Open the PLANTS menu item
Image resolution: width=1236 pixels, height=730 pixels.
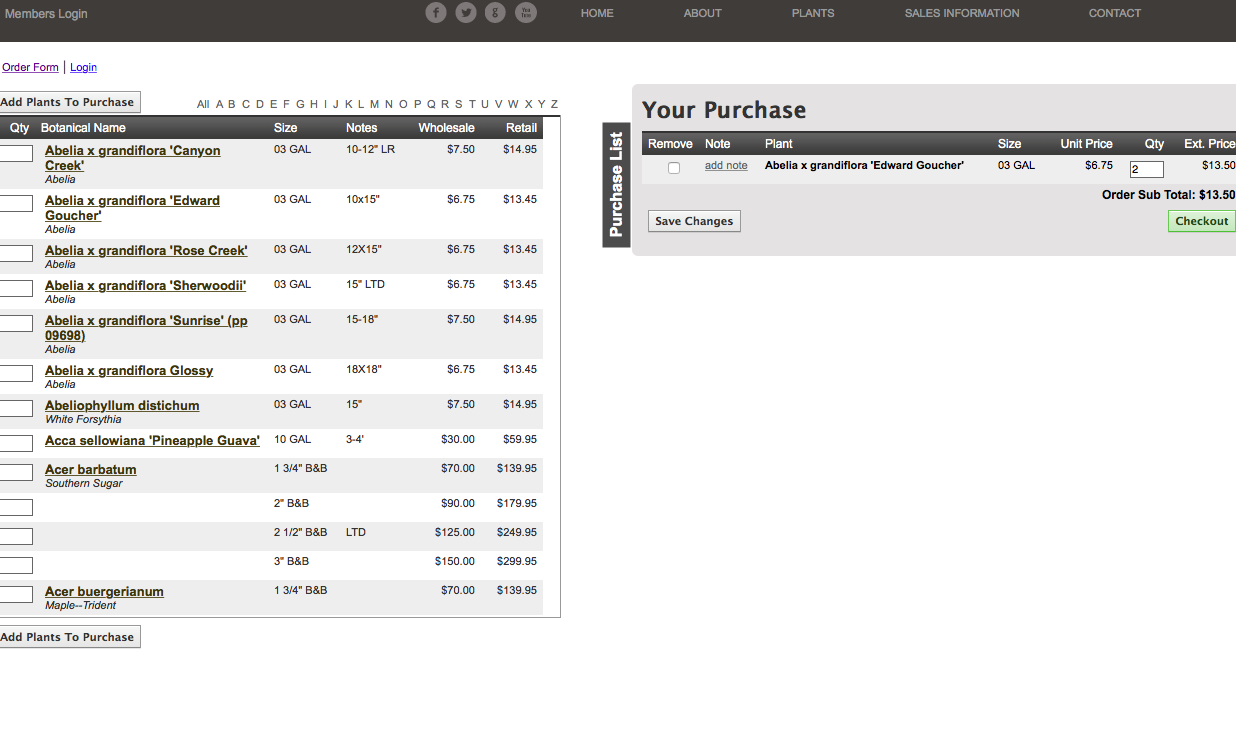[x=812, y=13]
